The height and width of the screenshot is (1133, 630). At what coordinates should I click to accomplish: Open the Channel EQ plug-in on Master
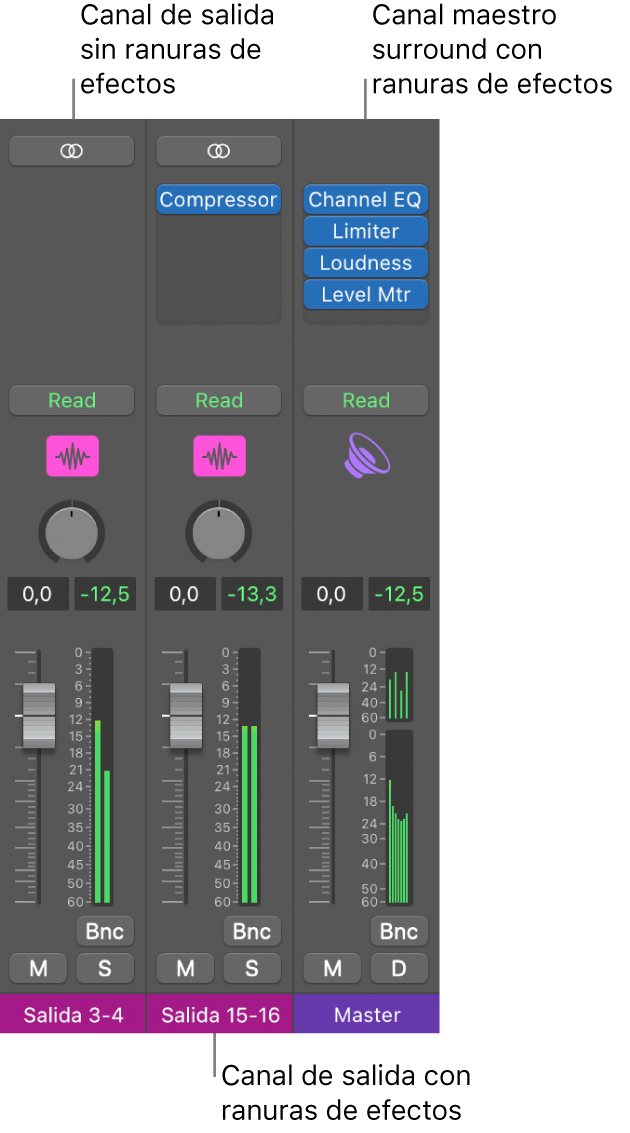(366, 199)
